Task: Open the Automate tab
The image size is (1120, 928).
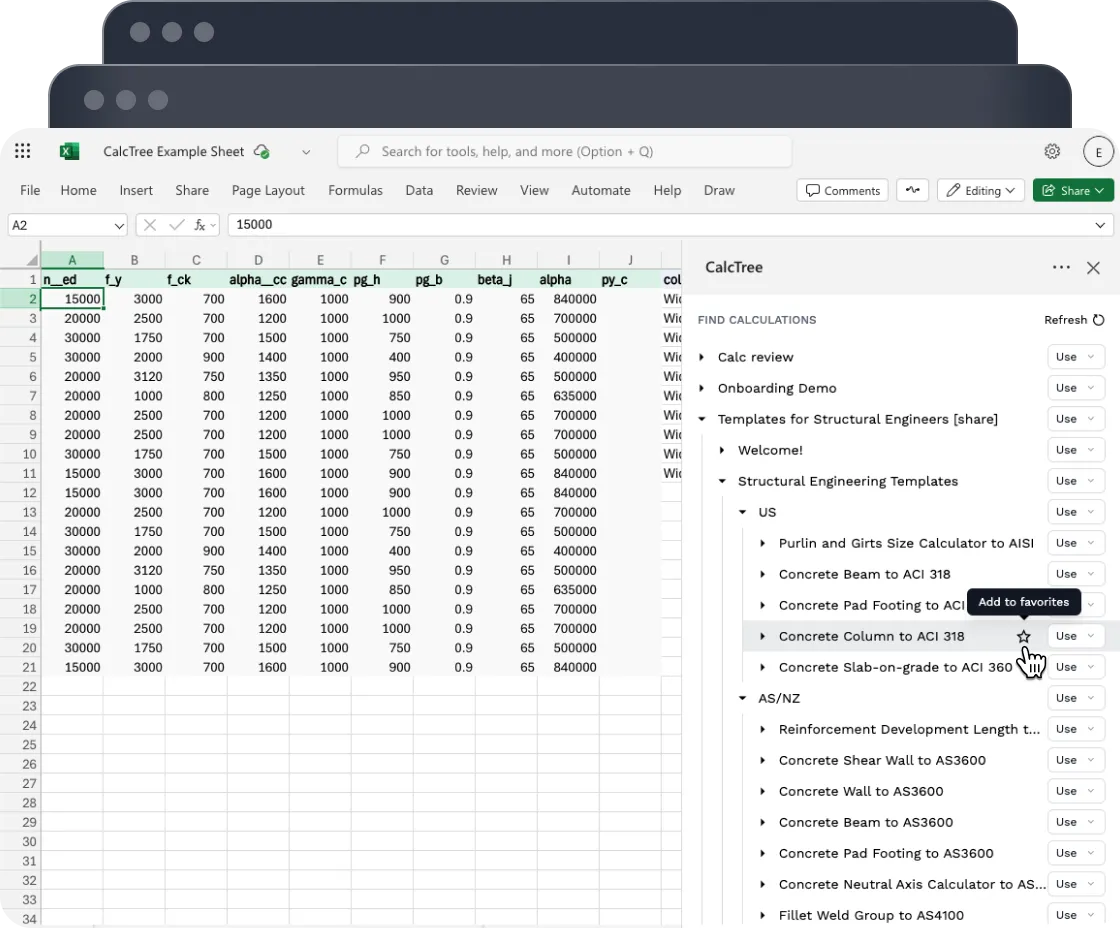Action: 601,190
